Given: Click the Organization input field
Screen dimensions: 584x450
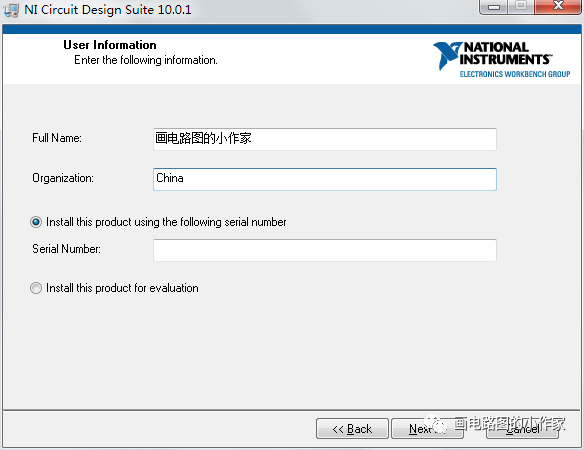Looking at the screenshot, I should tap(325, 179).
